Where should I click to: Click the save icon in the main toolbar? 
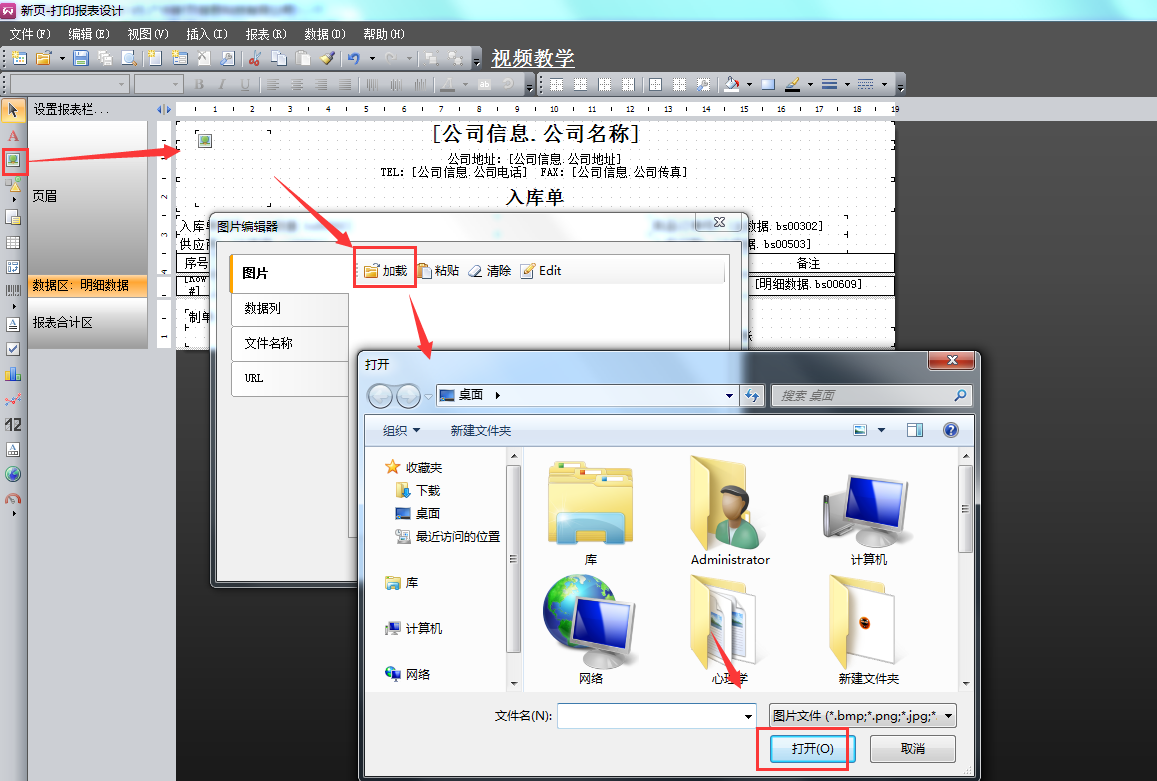point(81,58)
